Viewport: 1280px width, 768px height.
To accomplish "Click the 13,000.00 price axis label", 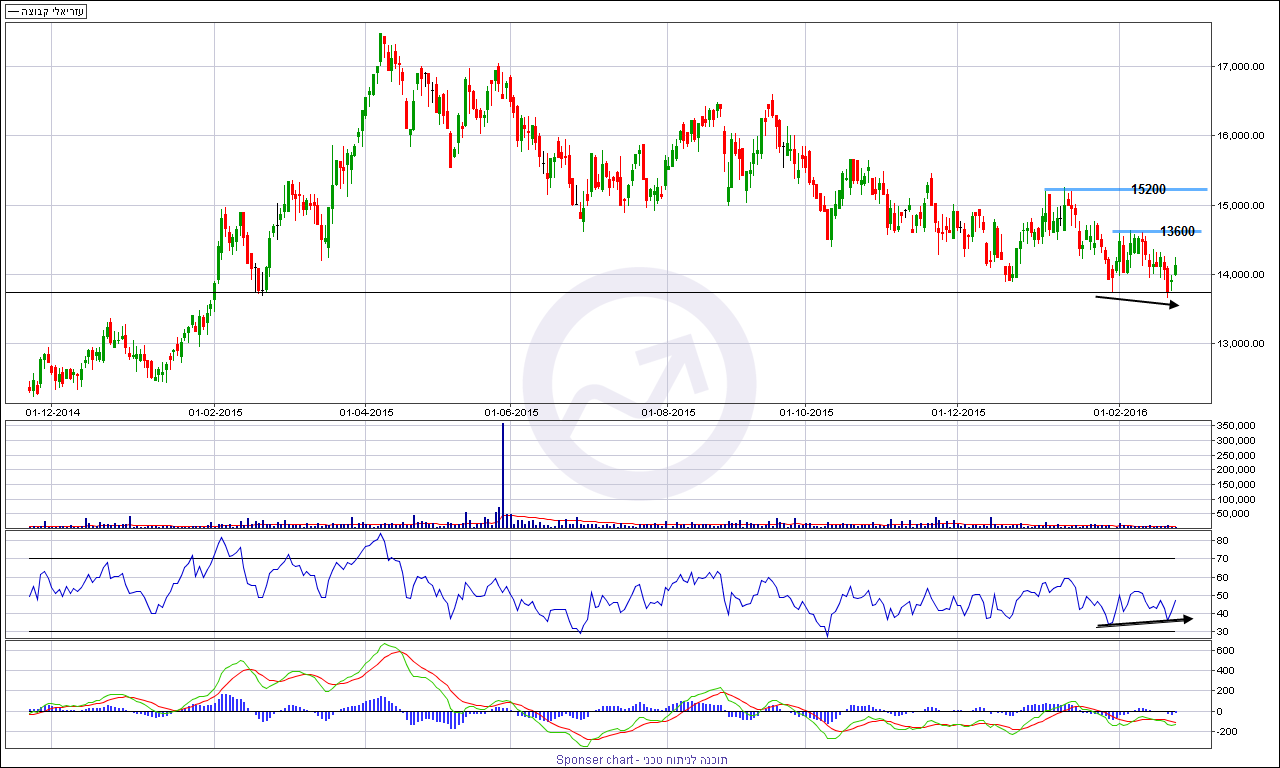I will coord(1241,344).
